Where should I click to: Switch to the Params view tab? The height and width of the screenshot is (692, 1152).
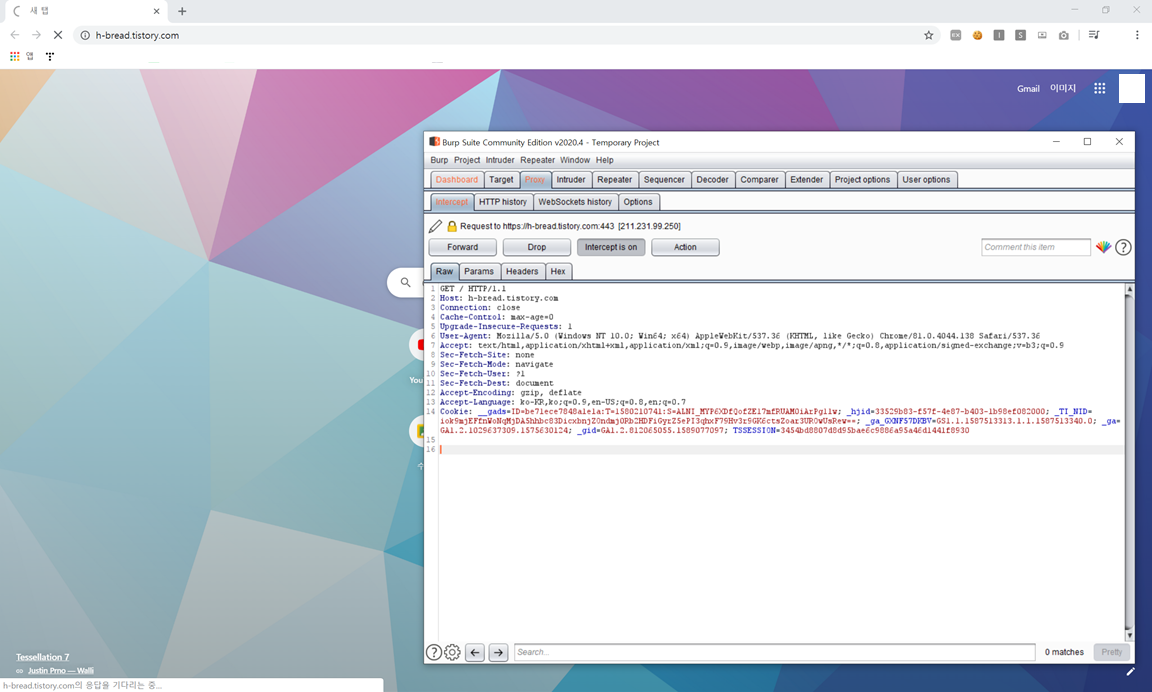point(479,272)
